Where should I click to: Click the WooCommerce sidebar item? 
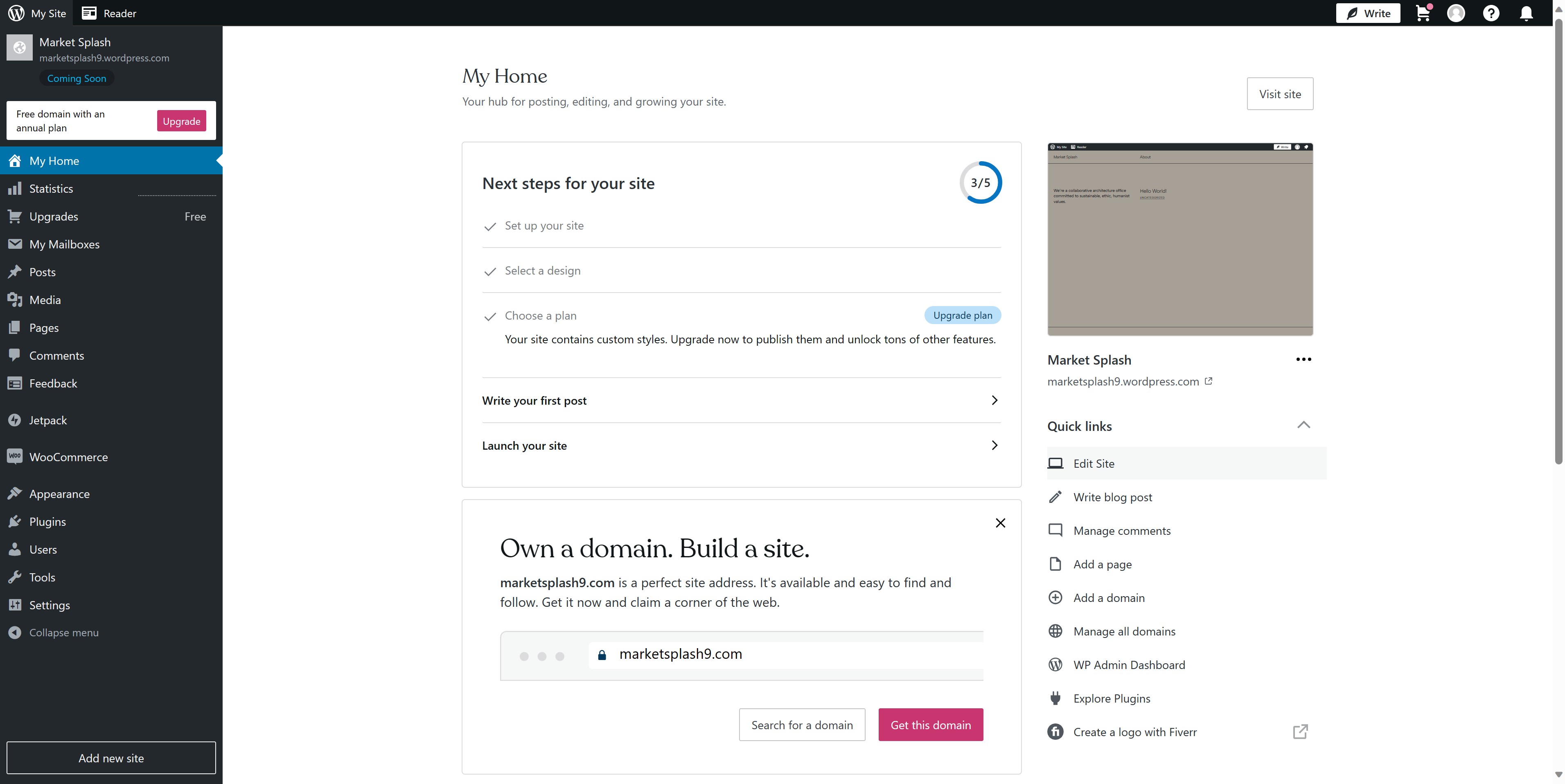click(68, 457)
